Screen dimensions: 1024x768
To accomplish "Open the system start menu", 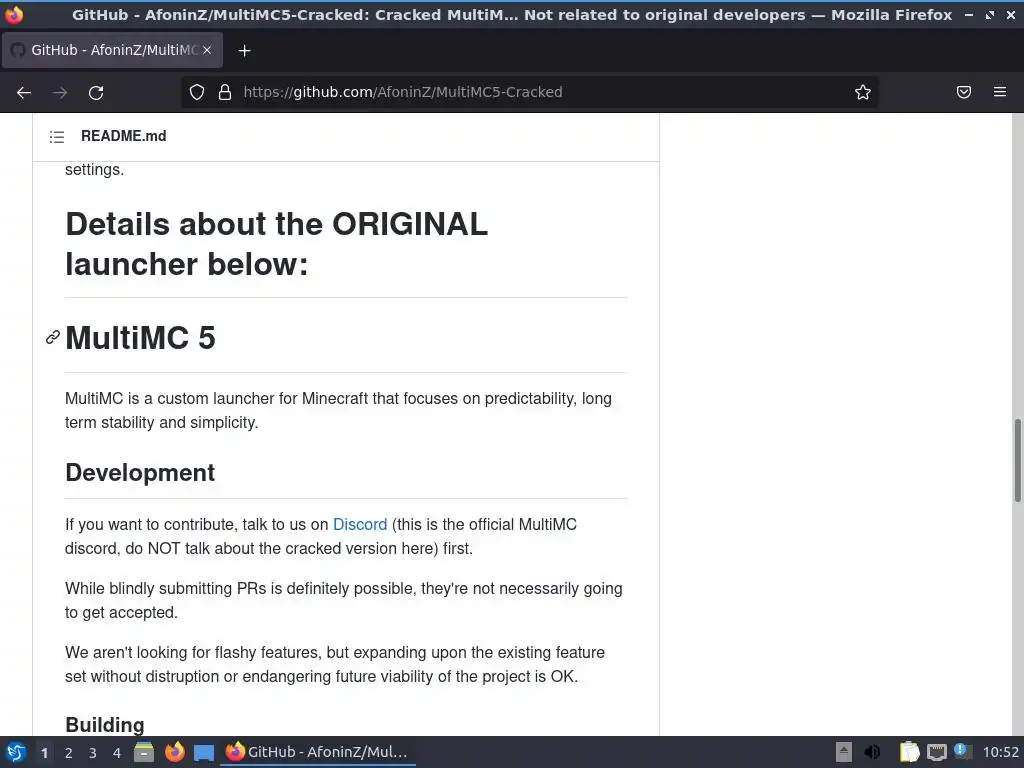I will click(16, 752).
